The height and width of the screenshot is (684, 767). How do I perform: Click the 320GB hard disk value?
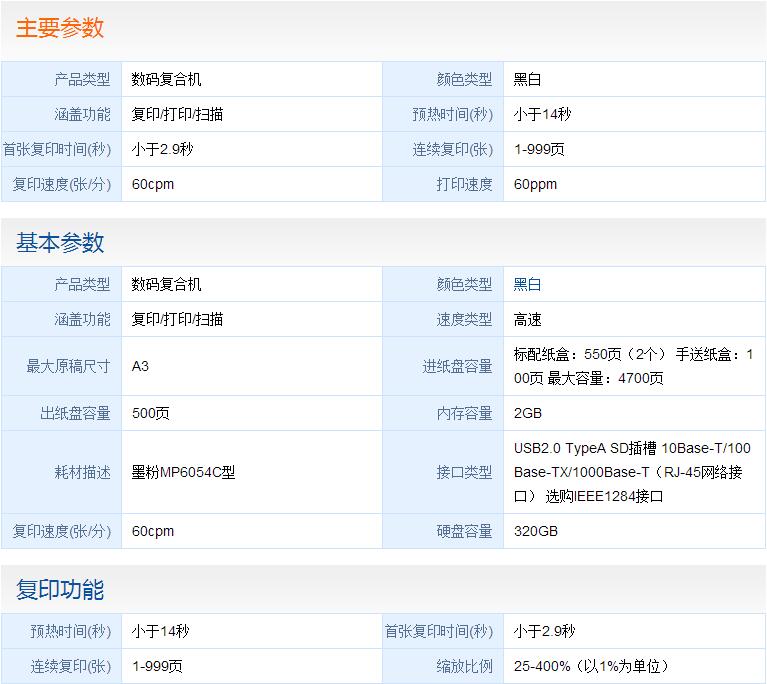(536, 531)
